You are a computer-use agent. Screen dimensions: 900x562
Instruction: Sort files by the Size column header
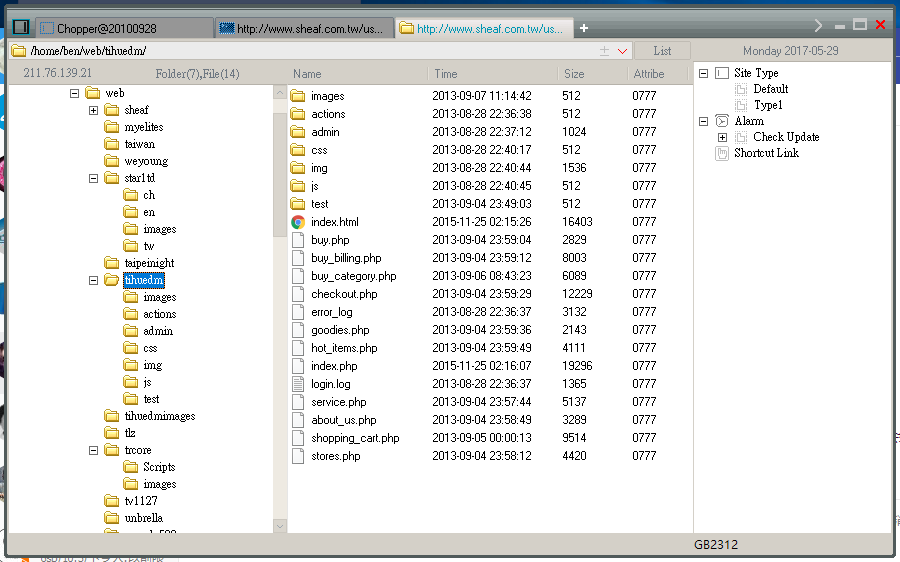coord(574,74)
